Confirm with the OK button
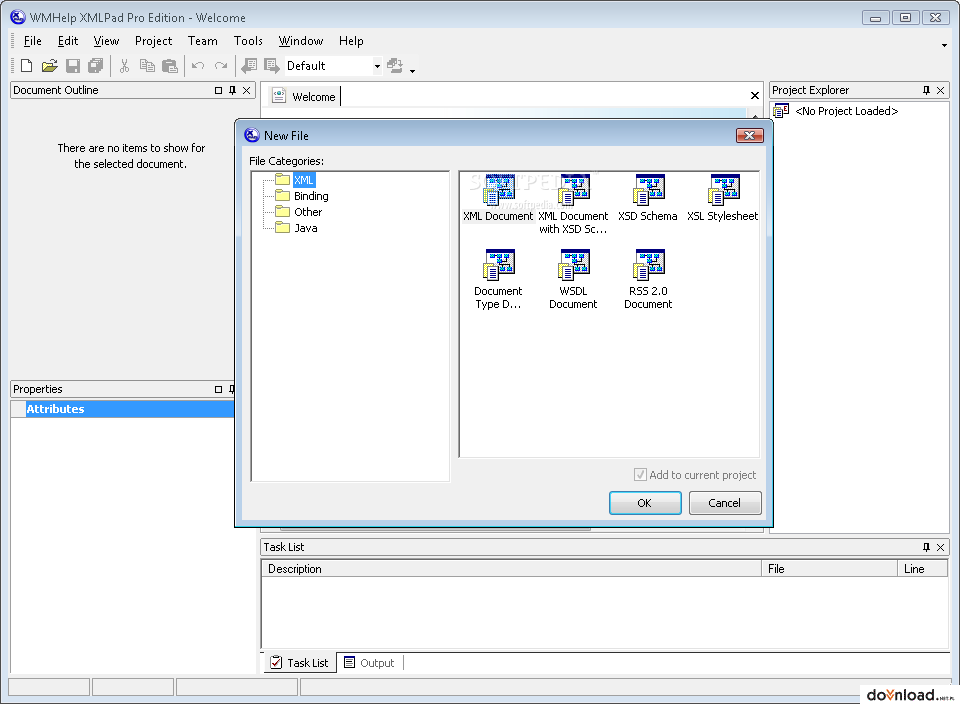 (645, 503)
